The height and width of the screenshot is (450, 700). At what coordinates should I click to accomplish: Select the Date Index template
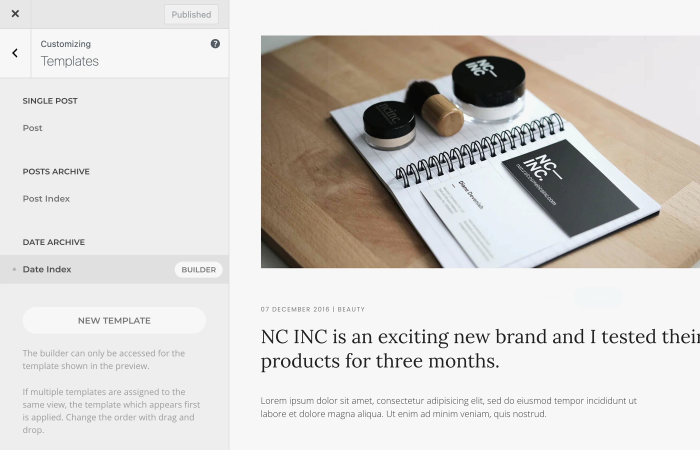[x=47, y=269]
